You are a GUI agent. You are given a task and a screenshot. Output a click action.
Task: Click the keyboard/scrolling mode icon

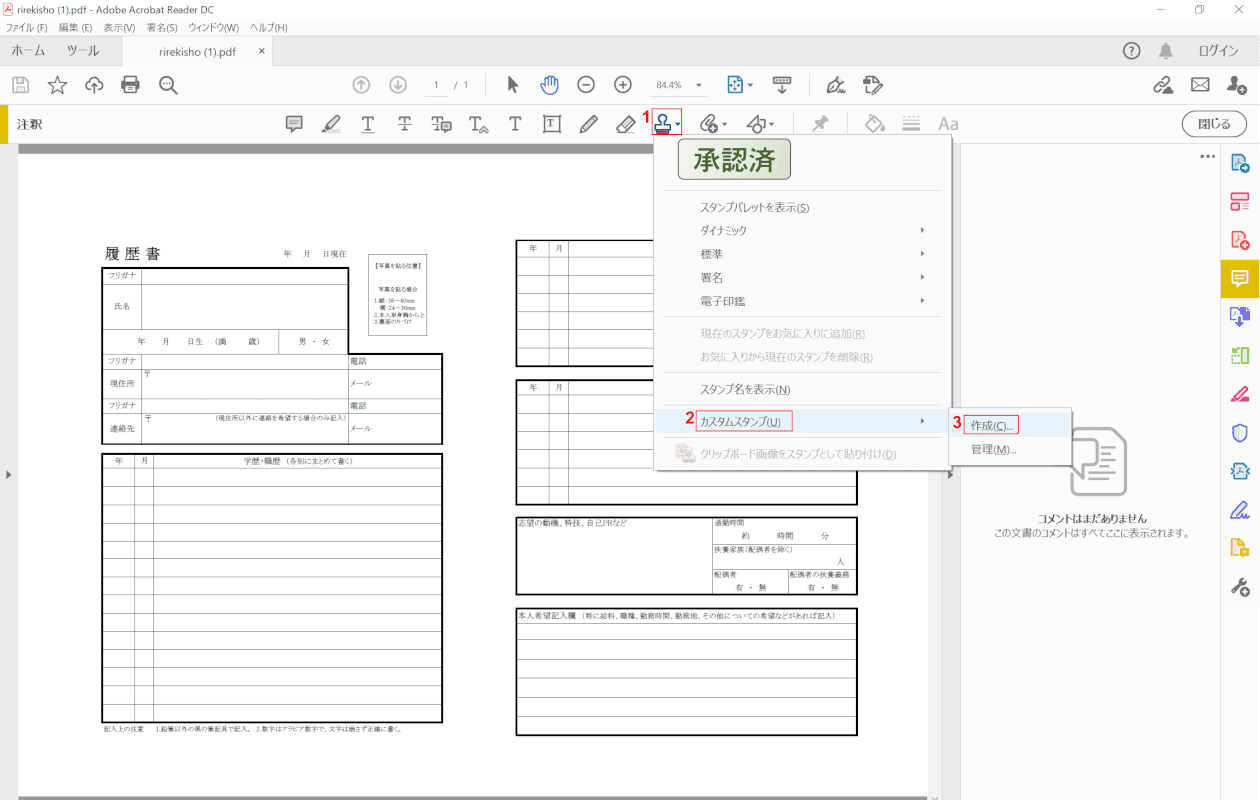tap(782, 85)
